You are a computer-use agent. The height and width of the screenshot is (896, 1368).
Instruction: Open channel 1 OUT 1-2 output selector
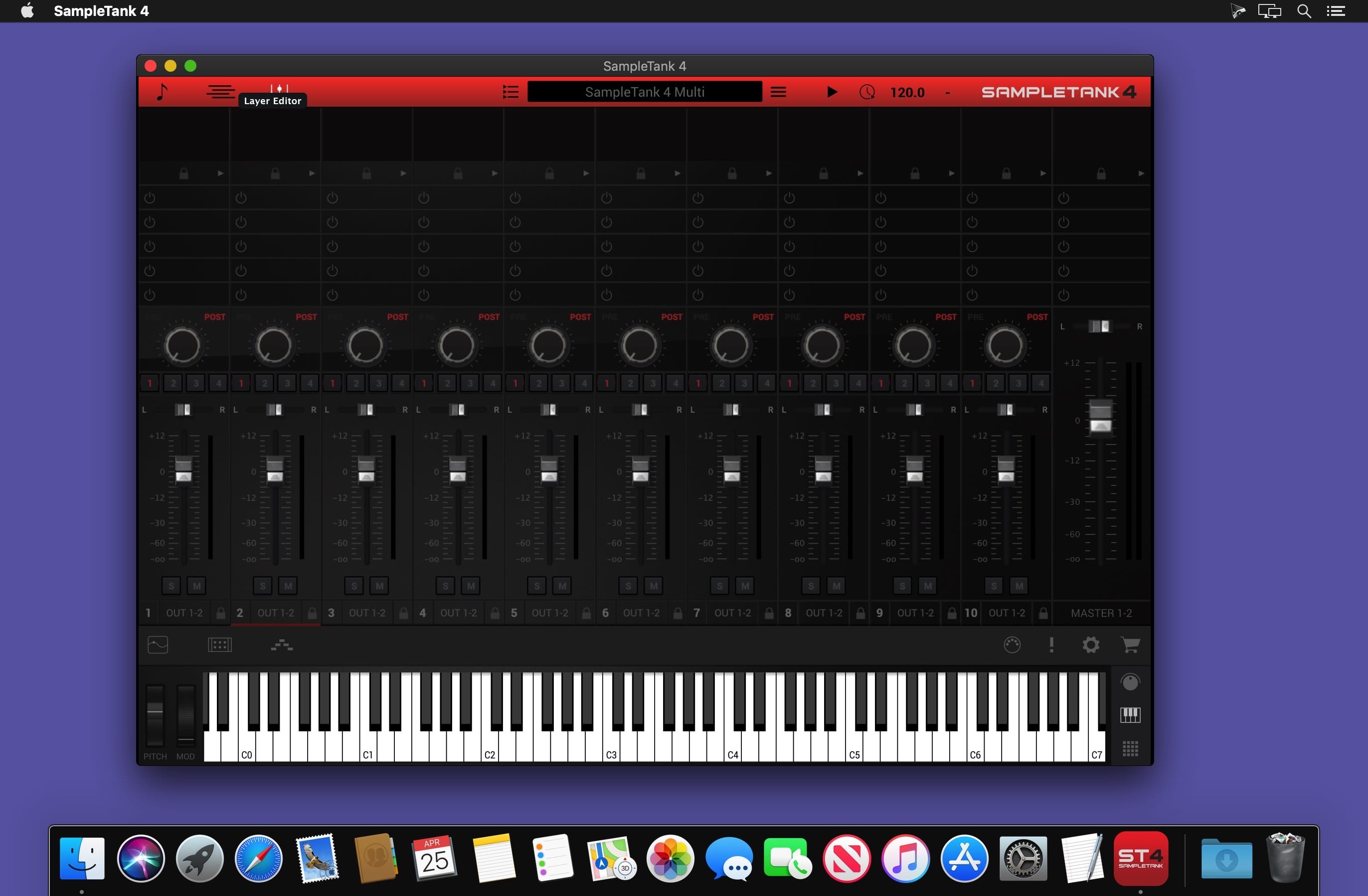184,613
